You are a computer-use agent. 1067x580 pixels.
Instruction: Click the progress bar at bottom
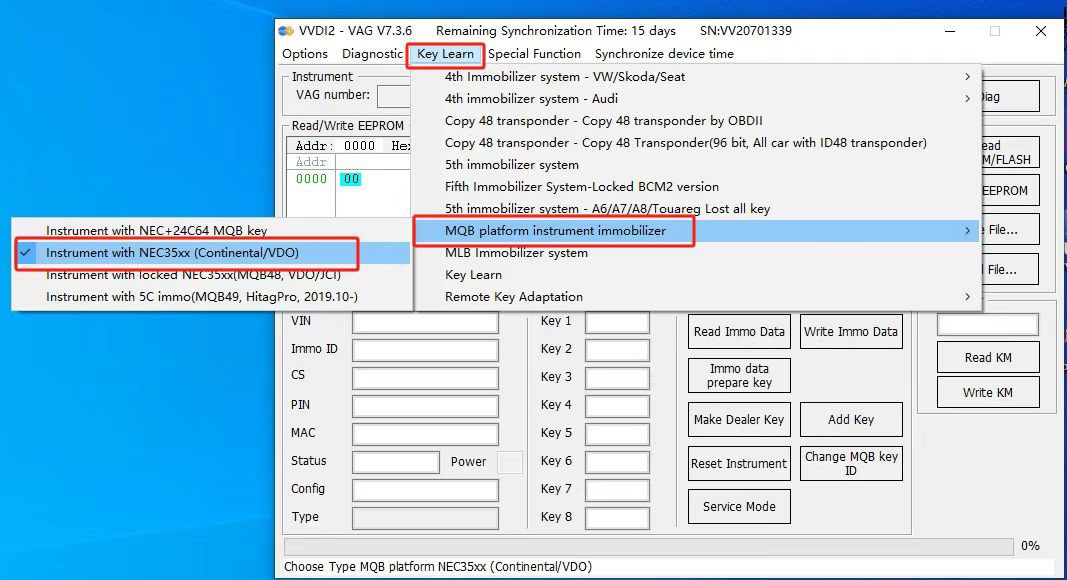pos(648,547)
